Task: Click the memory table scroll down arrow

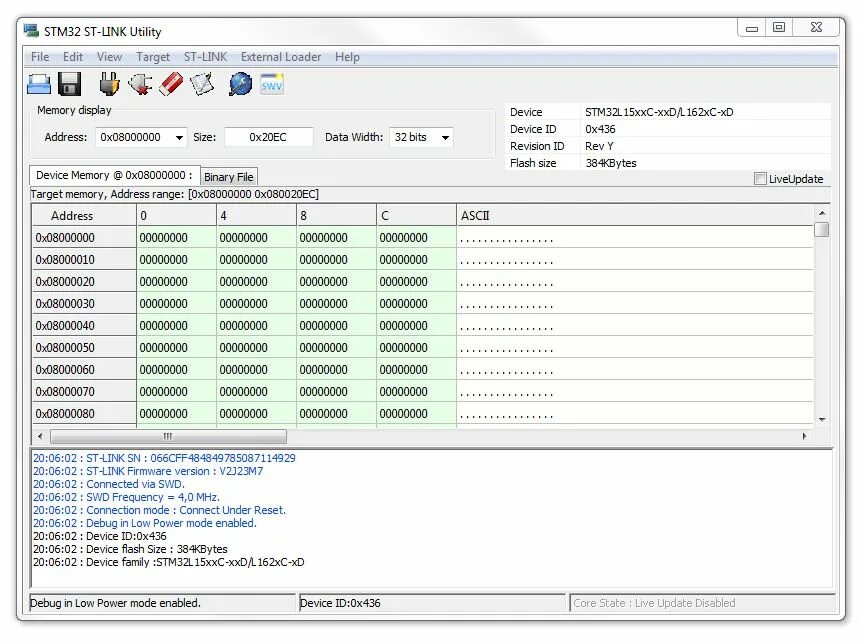Action: [821, 420]
